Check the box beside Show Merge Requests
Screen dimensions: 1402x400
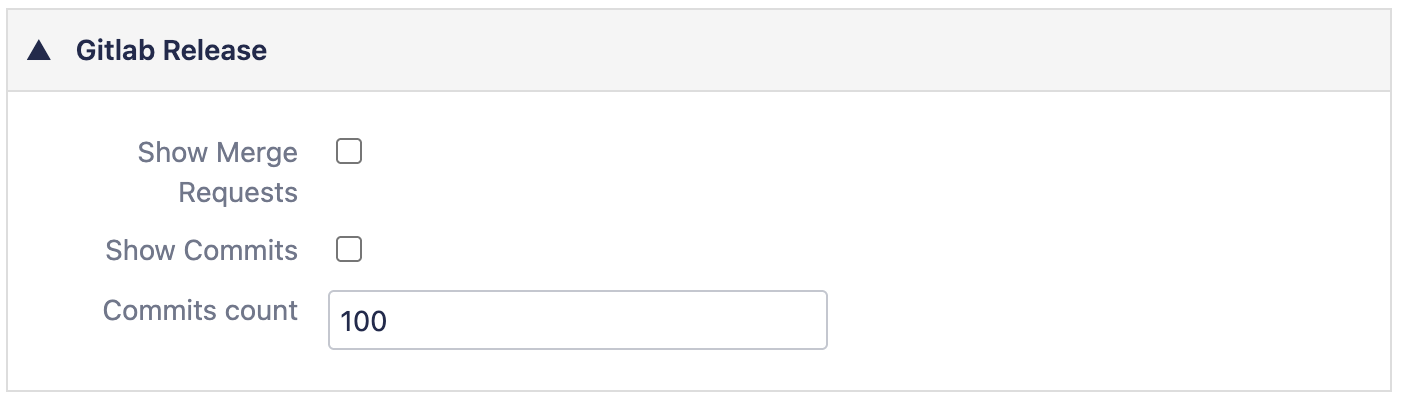pyautogui.click(x=348, y=152)
